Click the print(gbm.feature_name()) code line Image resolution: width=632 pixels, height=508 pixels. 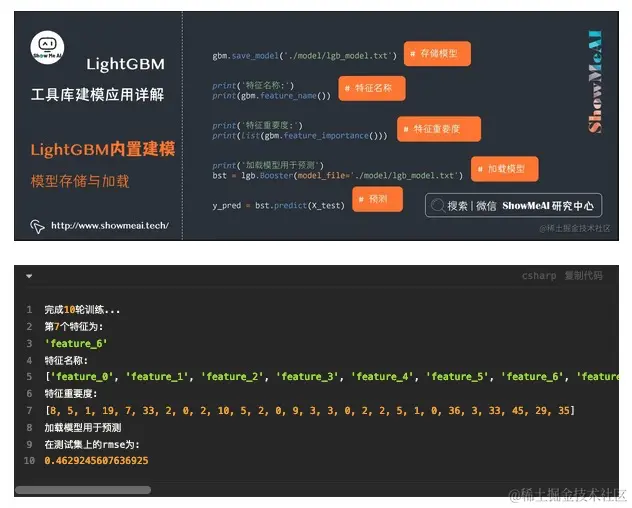click(x=271, y=96)
